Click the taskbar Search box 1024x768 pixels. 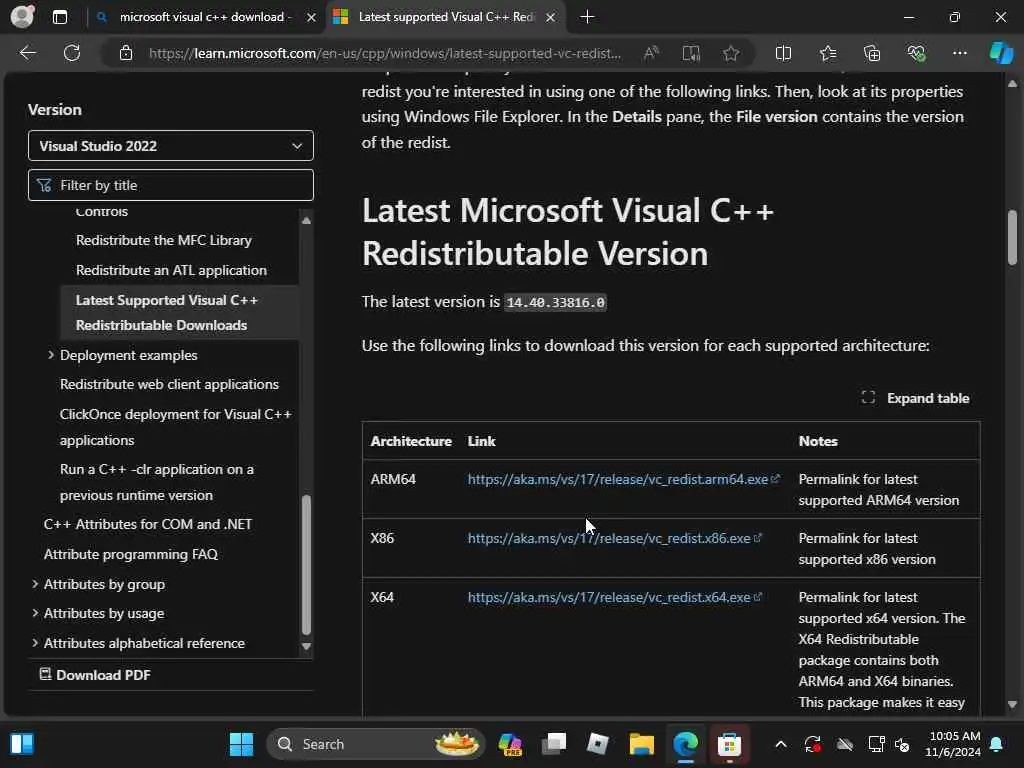coord(376,744)
